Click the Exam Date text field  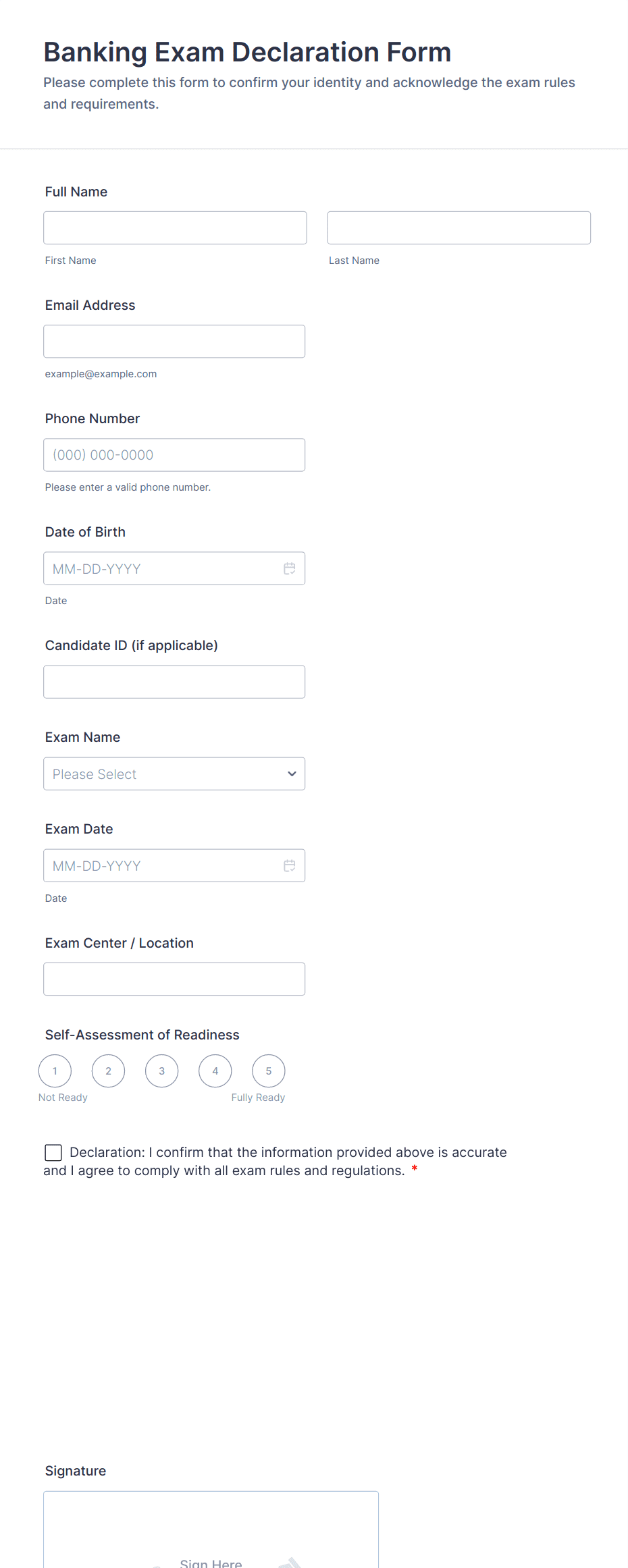174,865
